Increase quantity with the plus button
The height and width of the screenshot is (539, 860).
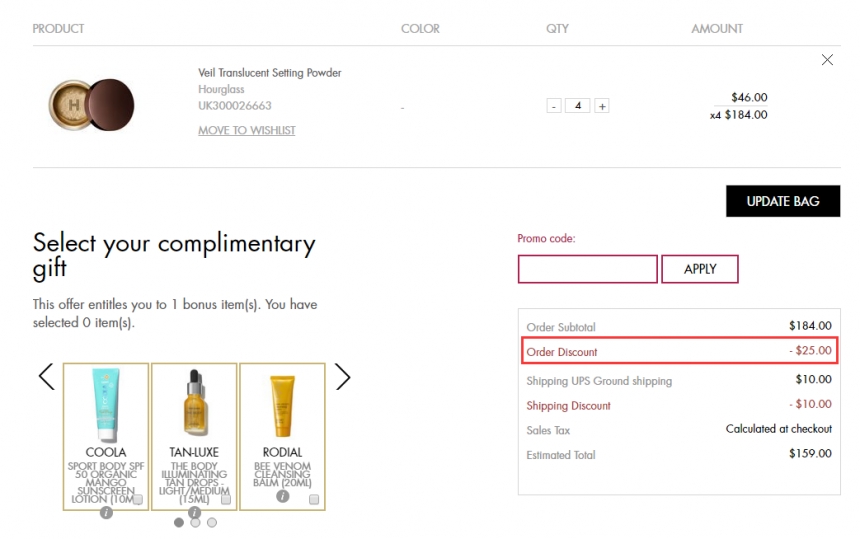[602, 106]
